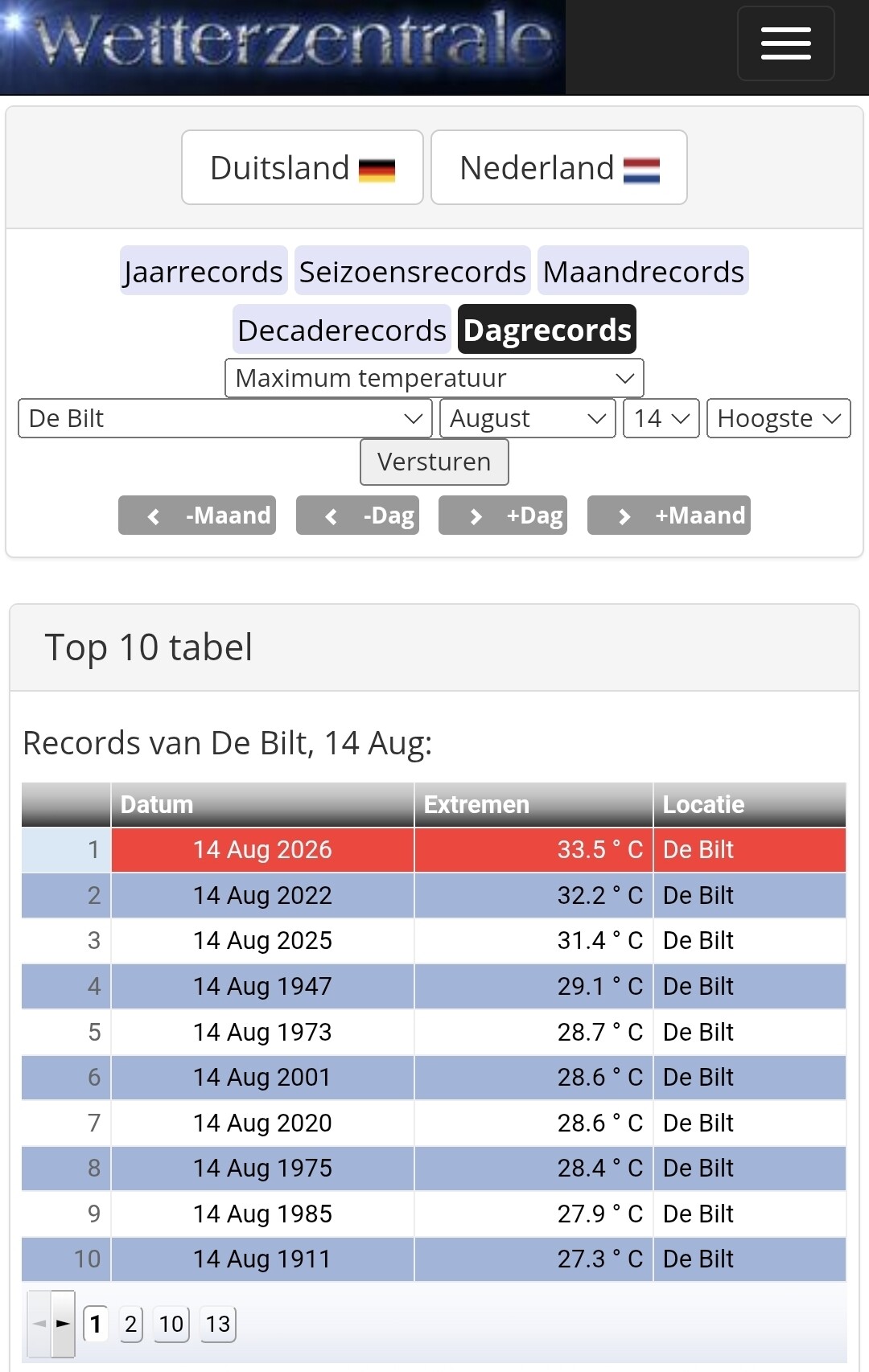Advance one month with +Maand
869x1372 pixels.
pyautogui.click(x=669, y=515)
